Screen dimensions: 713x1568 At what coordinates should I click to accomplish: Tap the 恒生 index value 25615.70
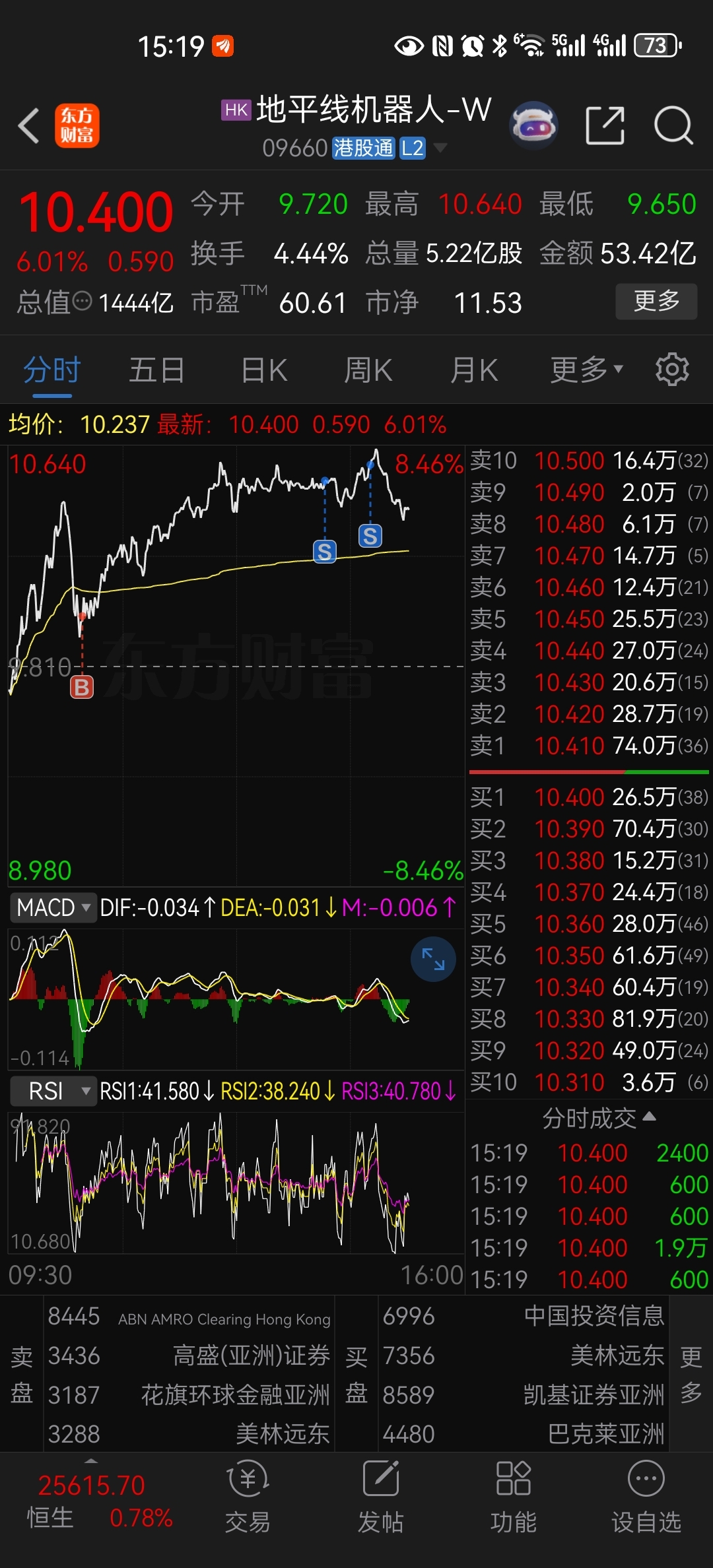coord(91,1485)
